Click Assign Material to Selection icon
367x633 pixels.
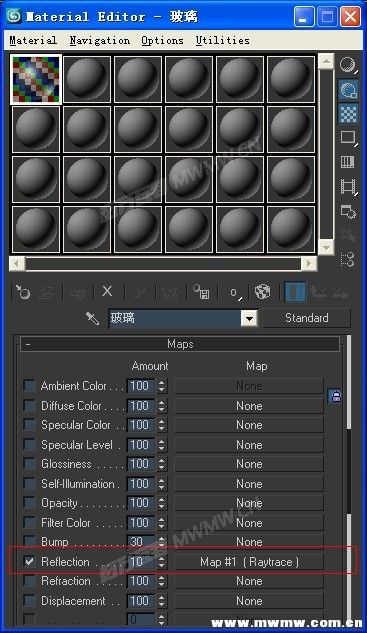click(x=78, y=292)
